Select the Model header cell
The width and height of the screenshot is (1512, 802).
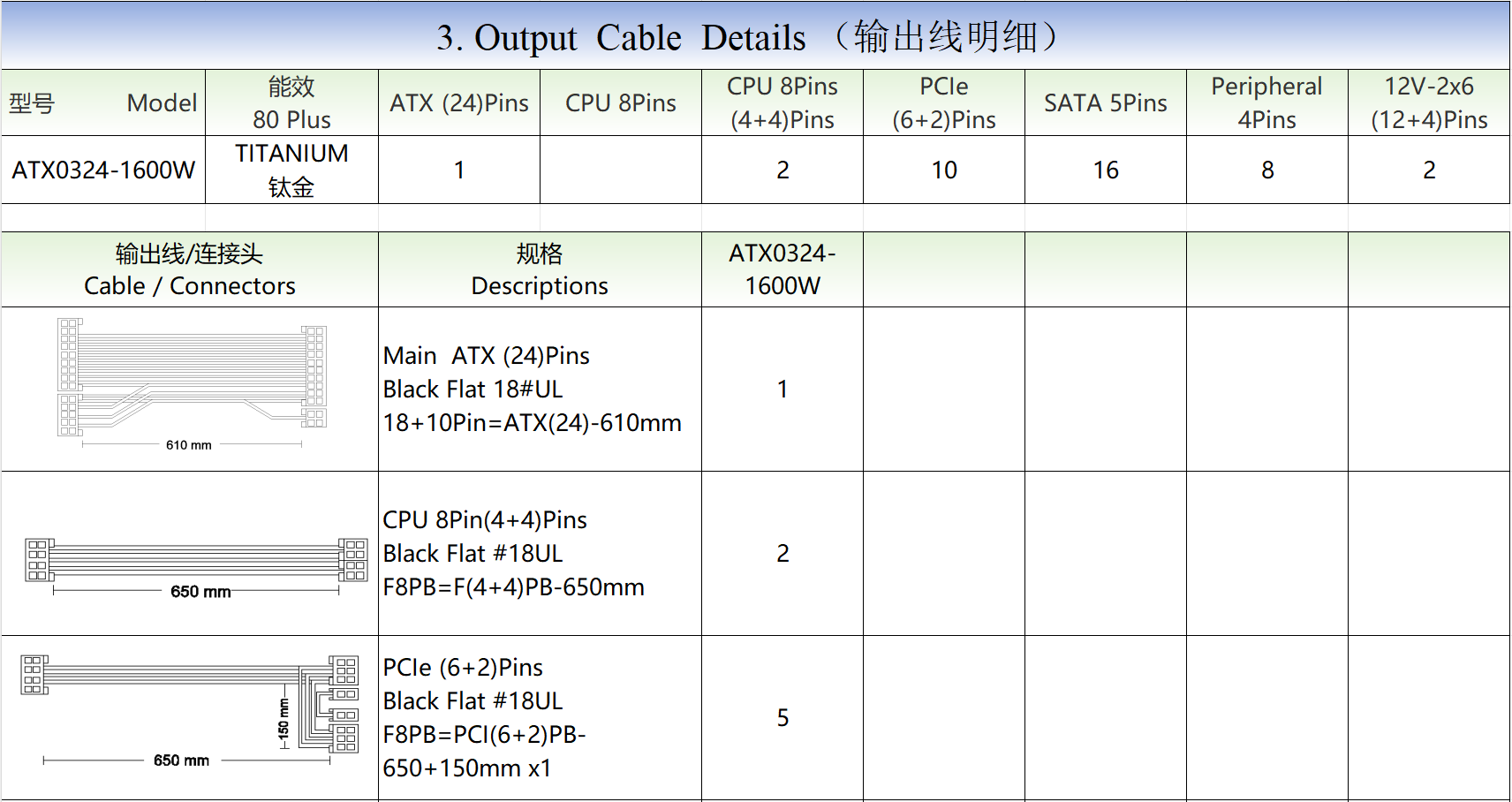tap(103, 103)
